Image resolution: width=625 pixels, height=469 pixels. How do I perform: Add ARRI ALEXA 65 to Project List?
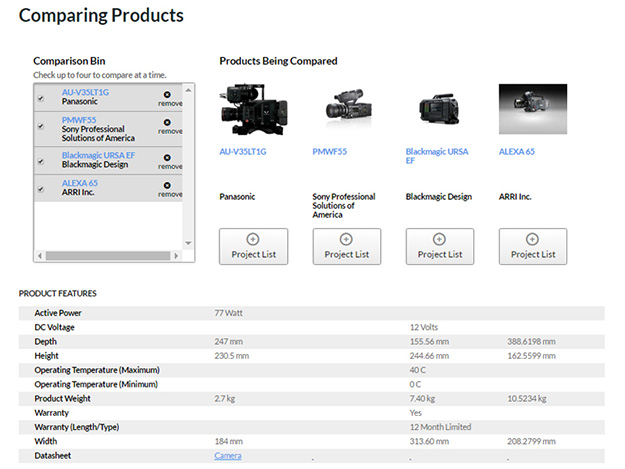pyautogui.click(x=532, y=246)
